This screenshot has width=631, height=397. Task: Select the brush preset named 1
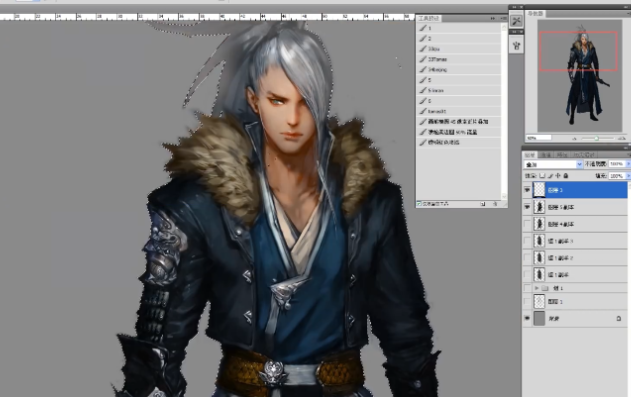point(459,28)
